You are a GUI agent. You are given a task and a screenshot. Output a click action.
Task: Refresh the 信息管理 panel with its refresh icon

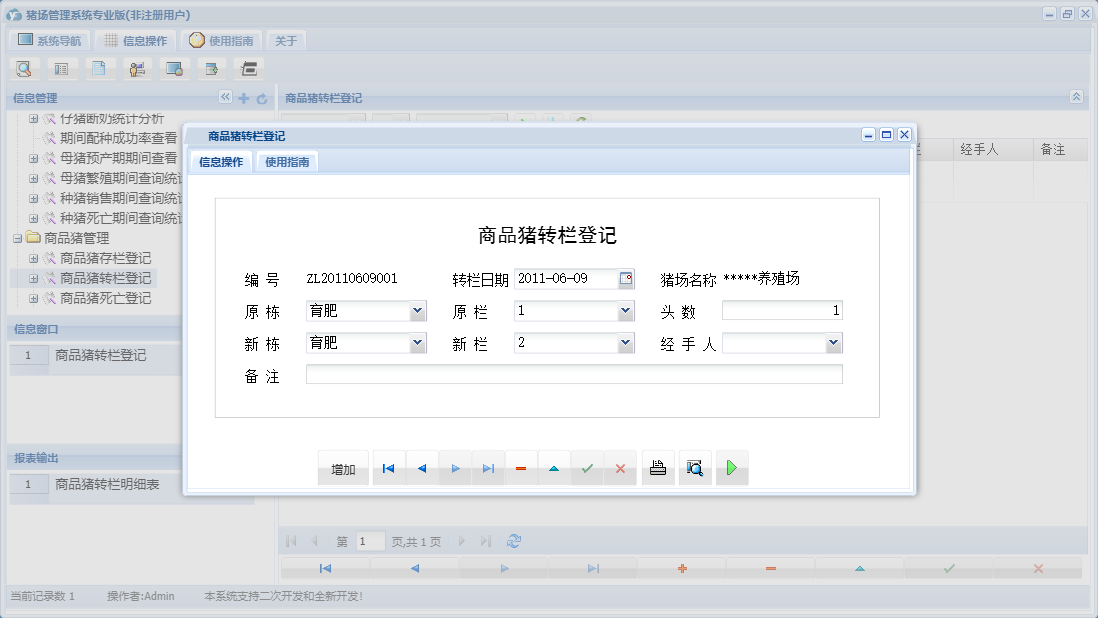[x=262, y=98]
